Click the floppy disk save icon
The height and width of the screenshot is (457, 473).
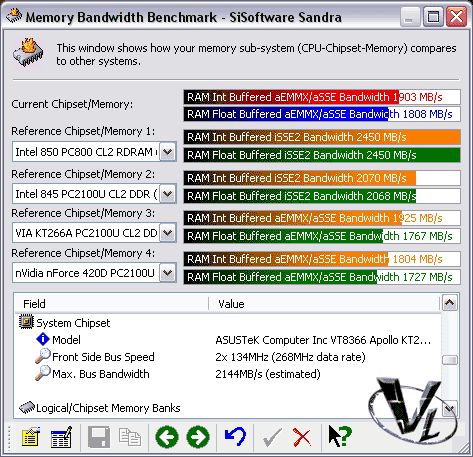click(99, 437)
